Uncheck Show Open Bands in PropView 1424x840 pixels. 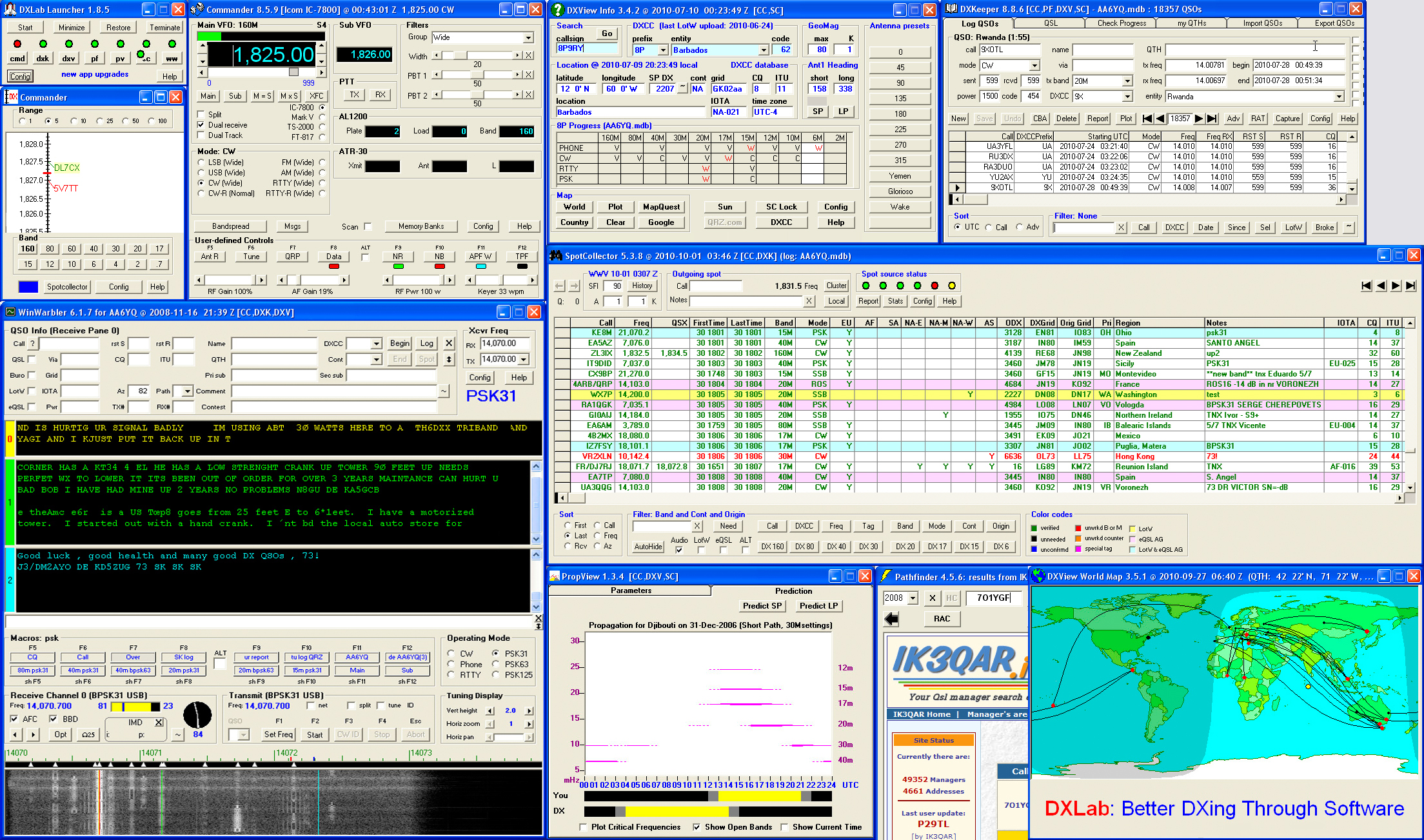point(697,827)
